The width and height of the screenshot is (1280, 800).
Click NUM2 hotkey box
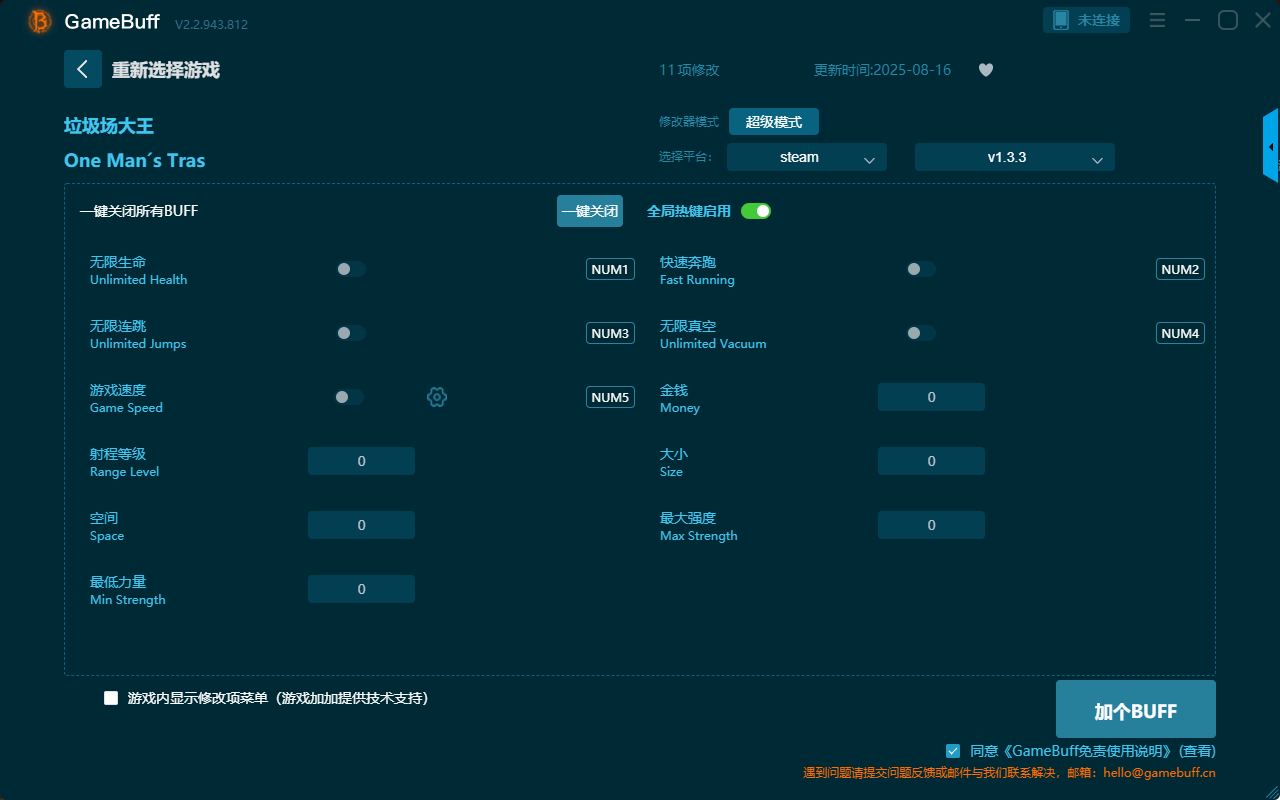point(1180,269)
